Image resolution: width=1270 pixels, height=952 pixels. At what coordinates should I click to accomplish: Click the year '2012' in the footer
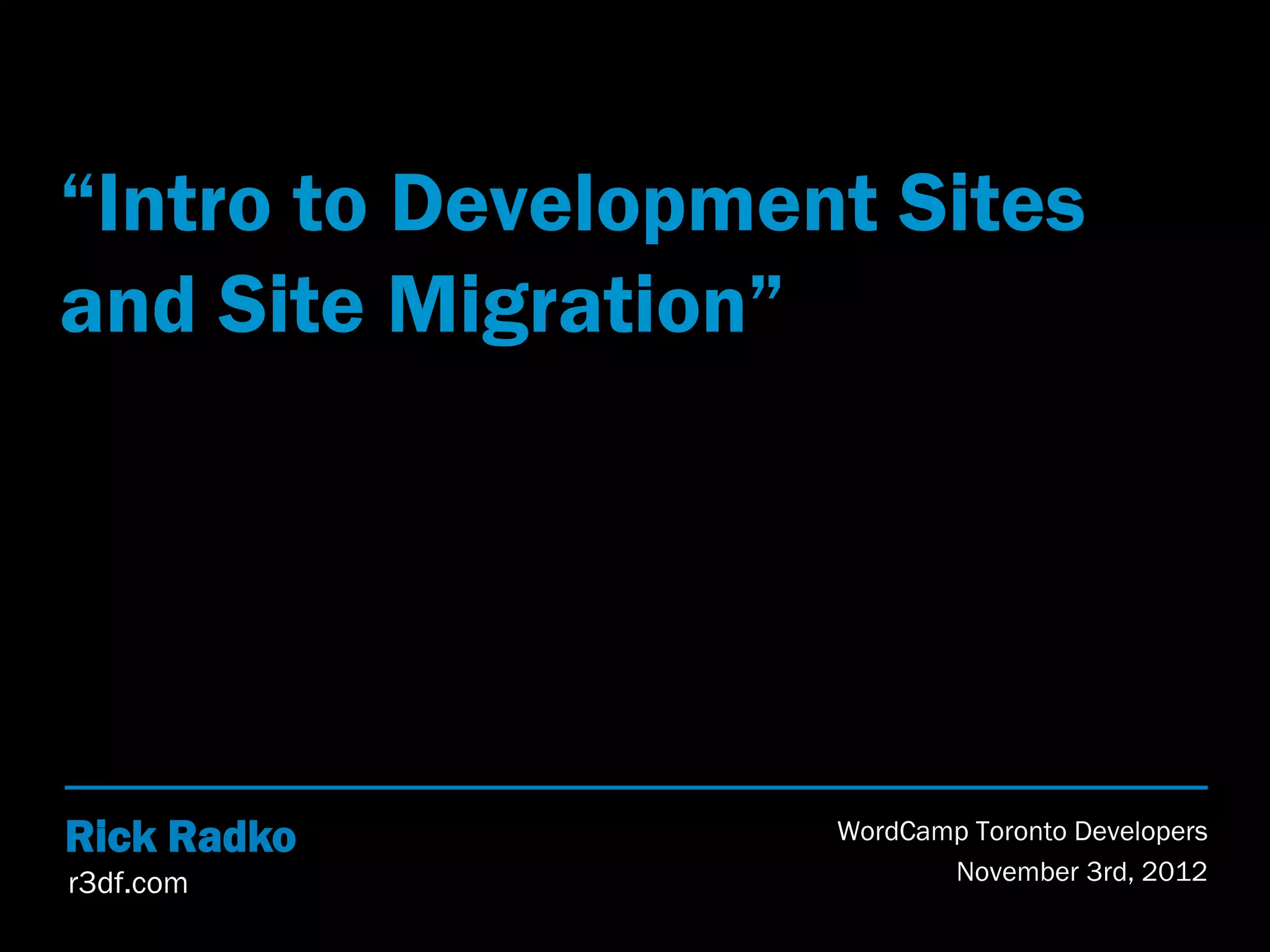coord(1174,872)
